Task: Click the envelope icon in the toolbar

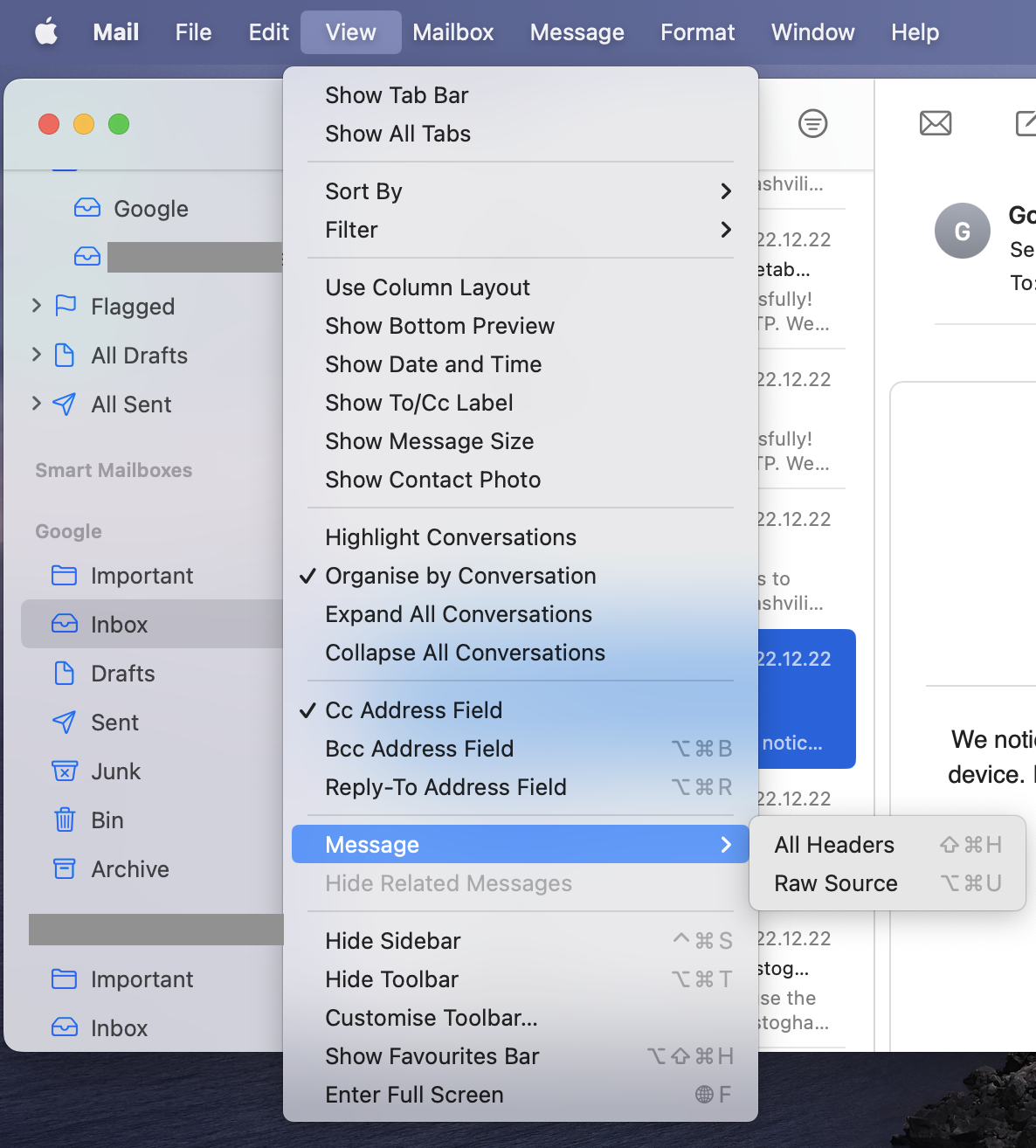Action: click(x=936, y=123)
